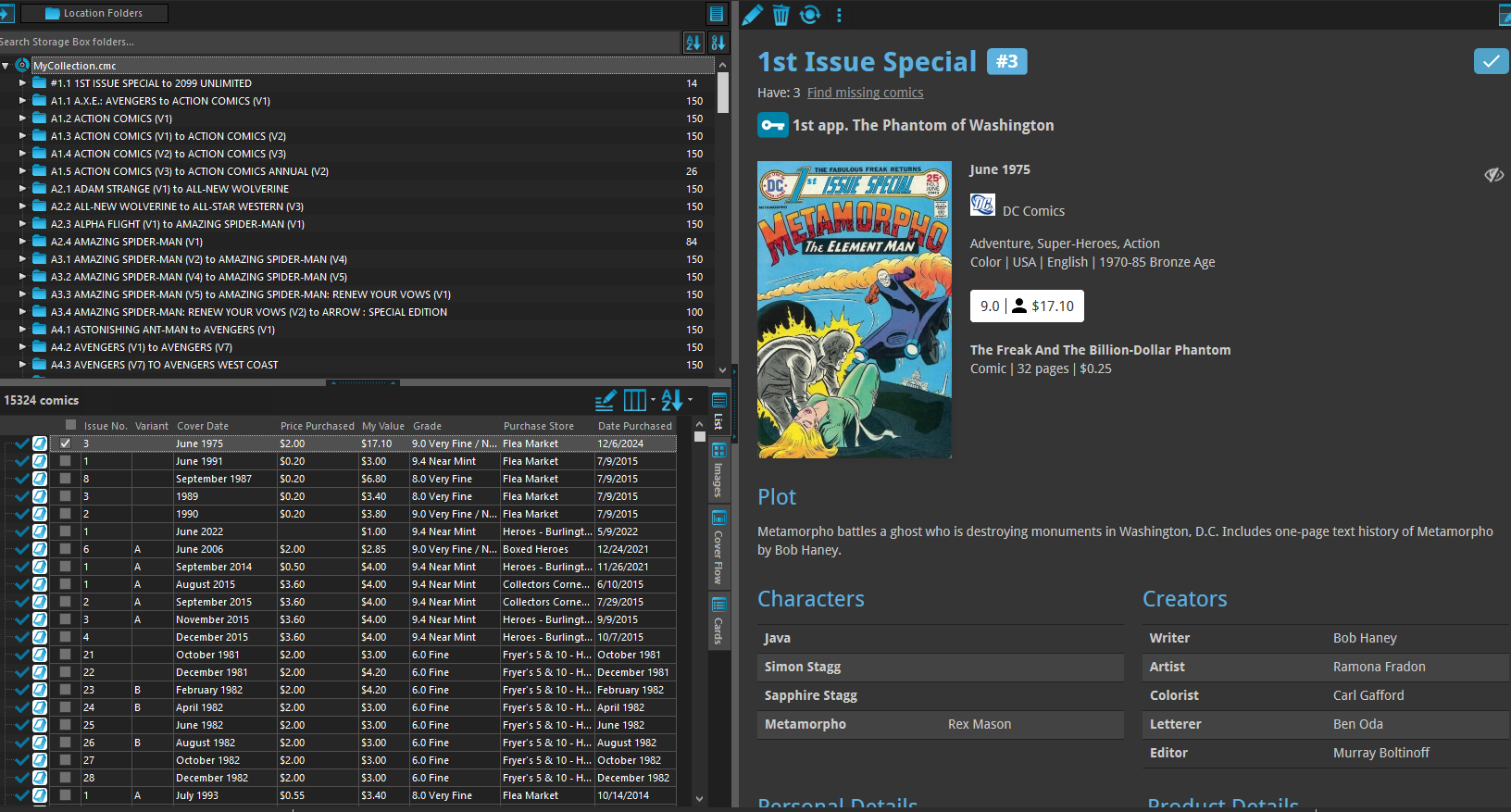Toggle the crossed-out eye visibility icon
The width and height of the screenshot is (1511, 812).
pyautogui.click(x=1493, y=175)
